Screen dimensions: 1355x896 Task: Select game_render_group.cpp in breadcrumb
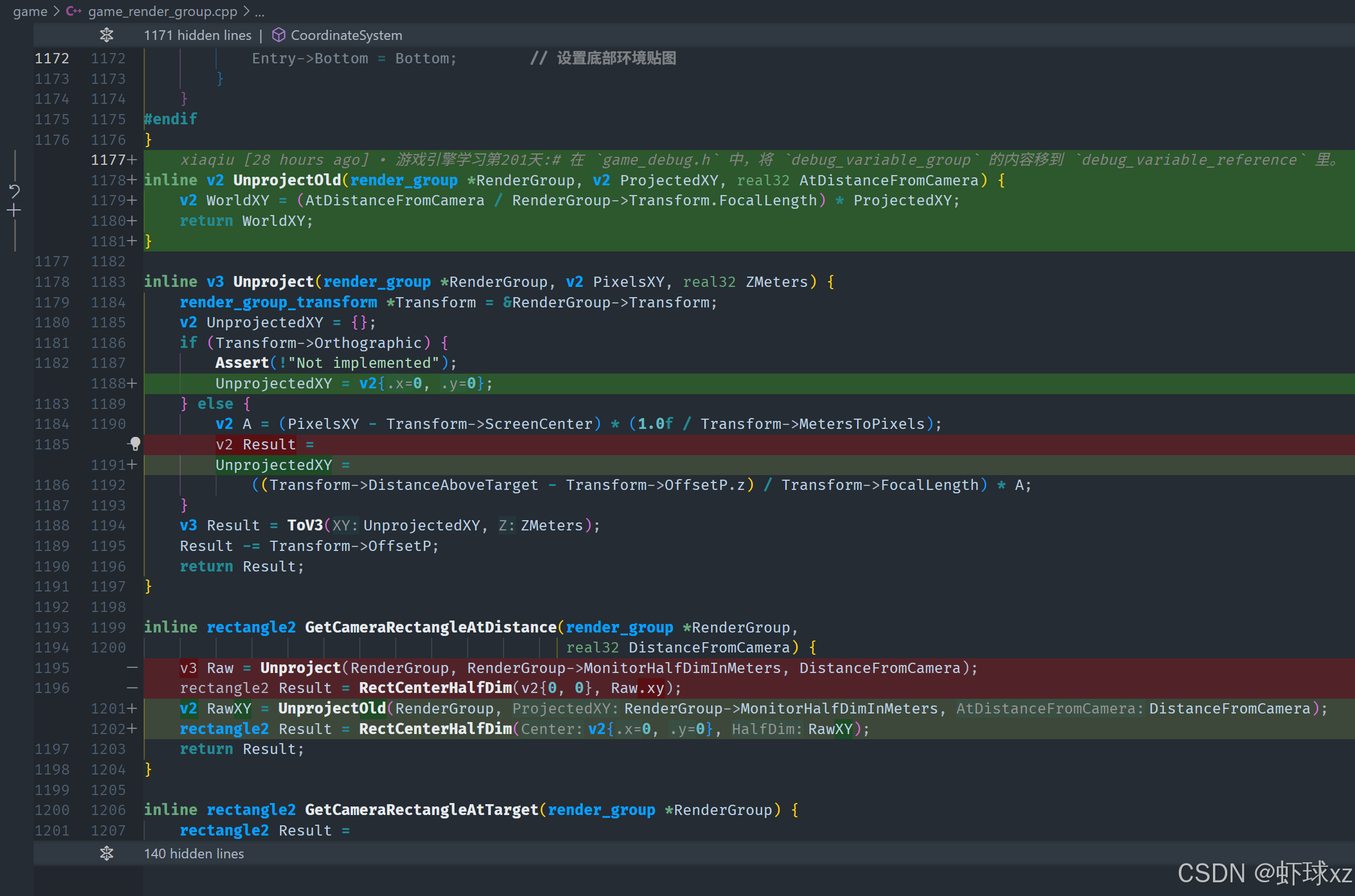tap(162, 11)
